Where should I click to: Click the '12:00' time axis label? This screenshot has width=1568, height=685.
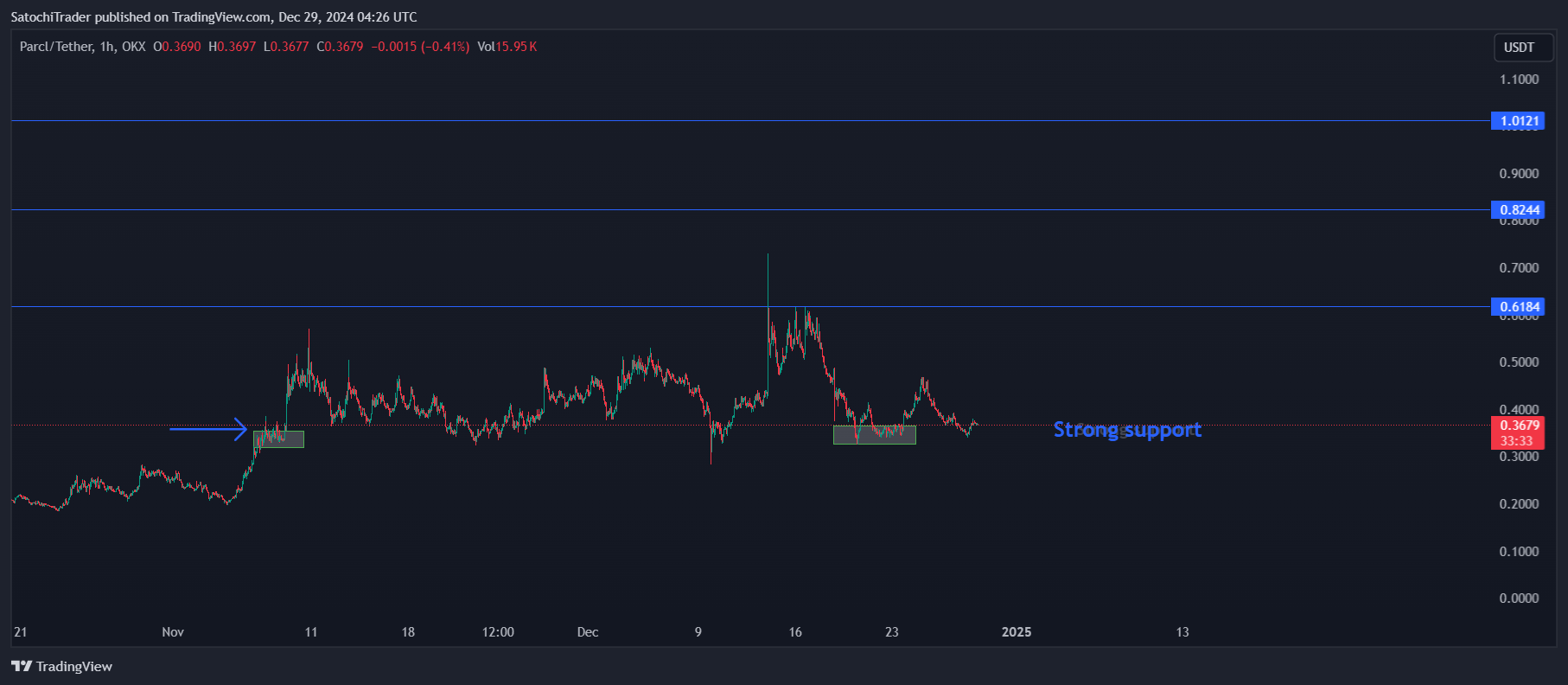498,632
